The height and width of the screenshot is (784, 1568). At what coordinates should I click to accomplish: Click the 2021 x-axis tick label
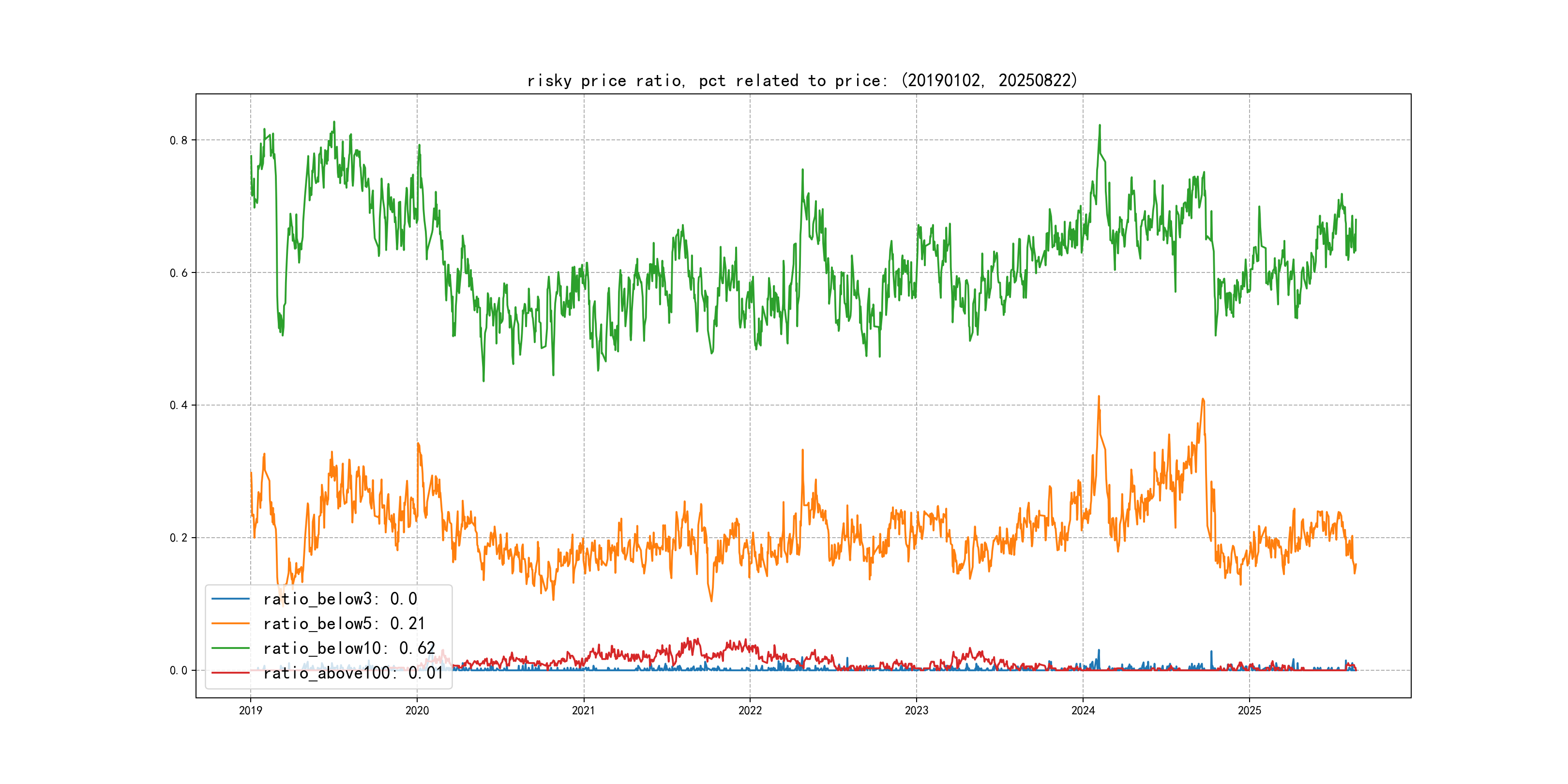click(583, 710)
